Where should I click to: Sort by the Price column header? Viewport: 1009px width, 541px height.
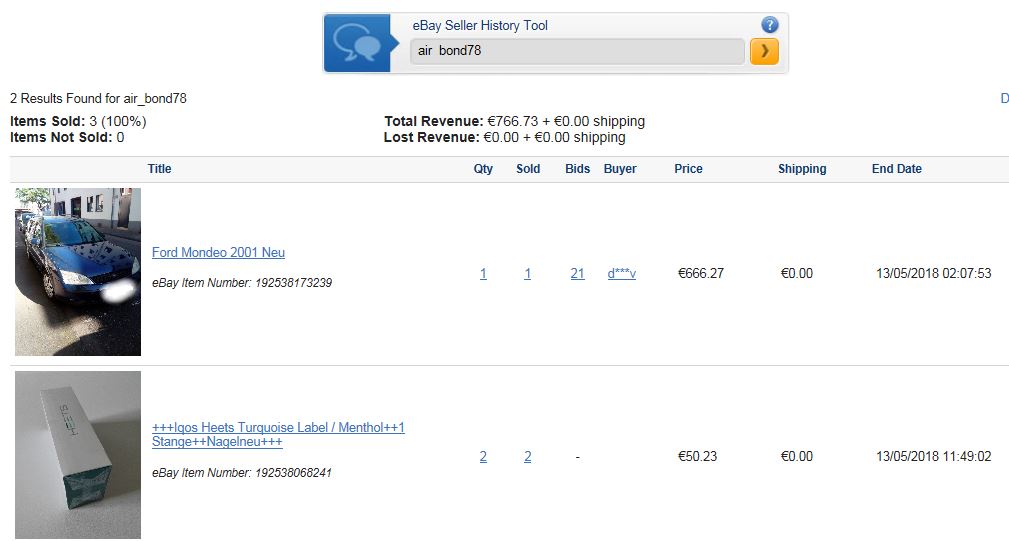coord(689,169)
